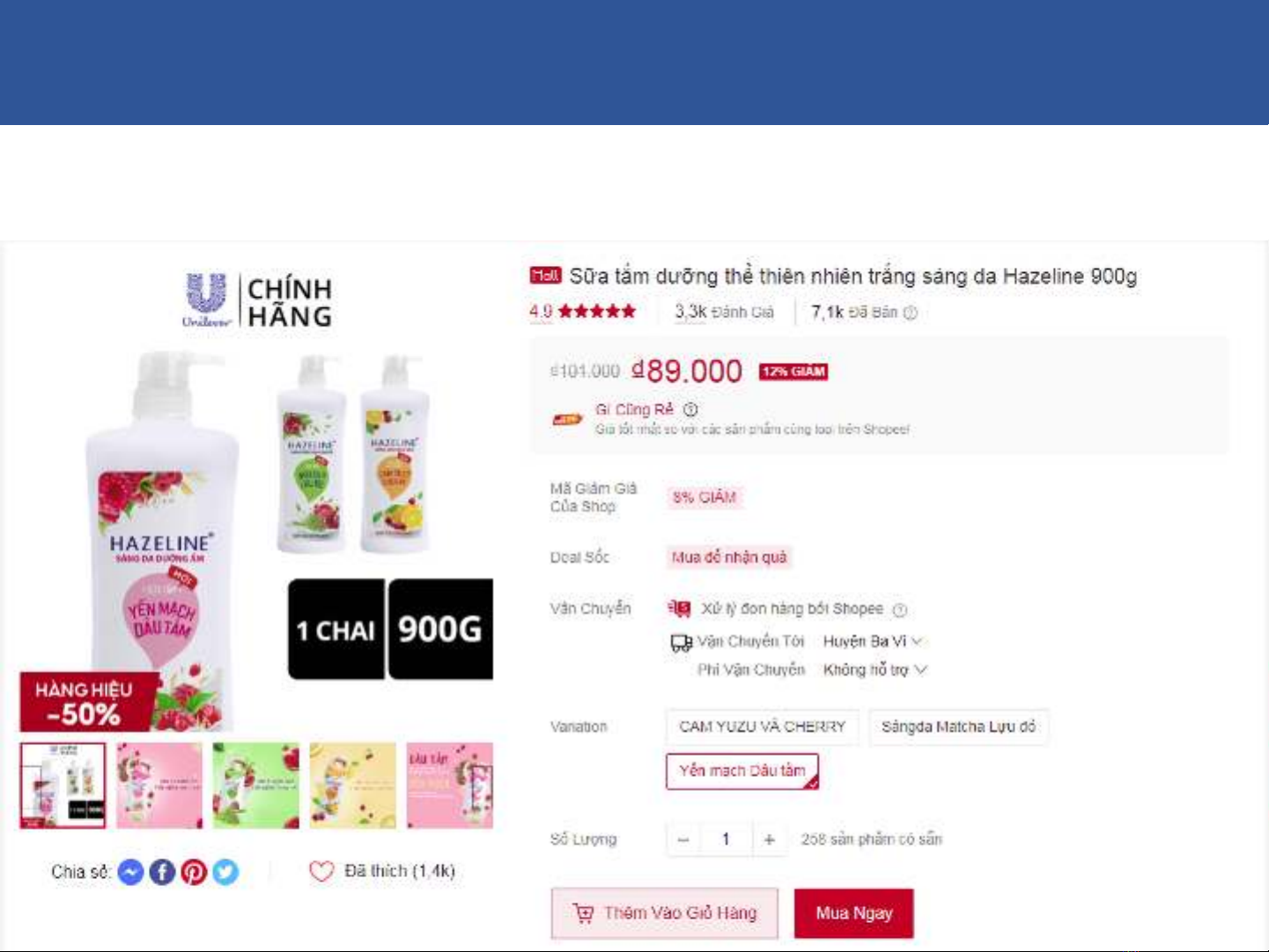Click Thêm Vào Giỏ Hàng button
1269x952 pixels.
pos(665,913)
